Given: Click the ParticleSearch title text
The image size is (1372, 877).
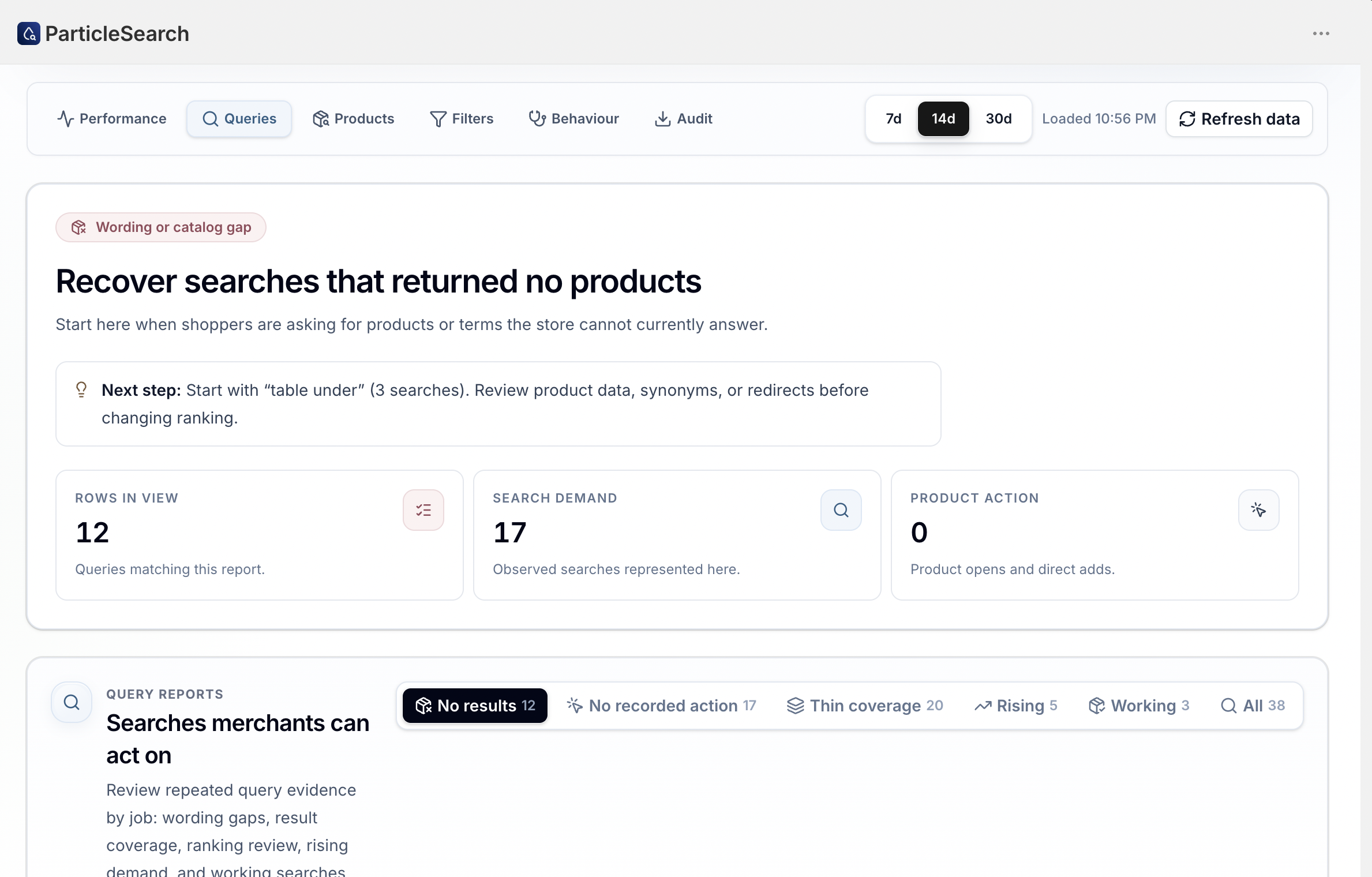Looking at the screenshot, I should click(117, 34).
